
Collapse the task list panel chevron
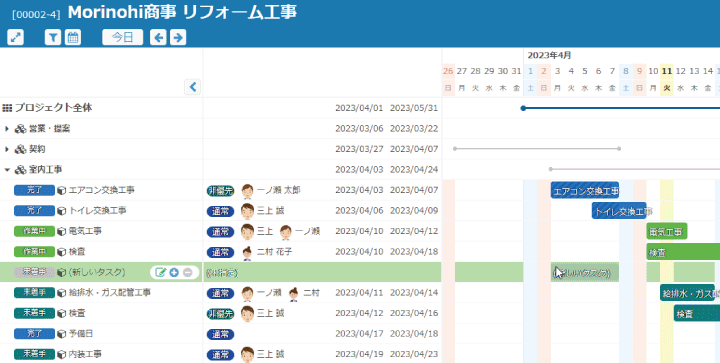pos(192,87)
